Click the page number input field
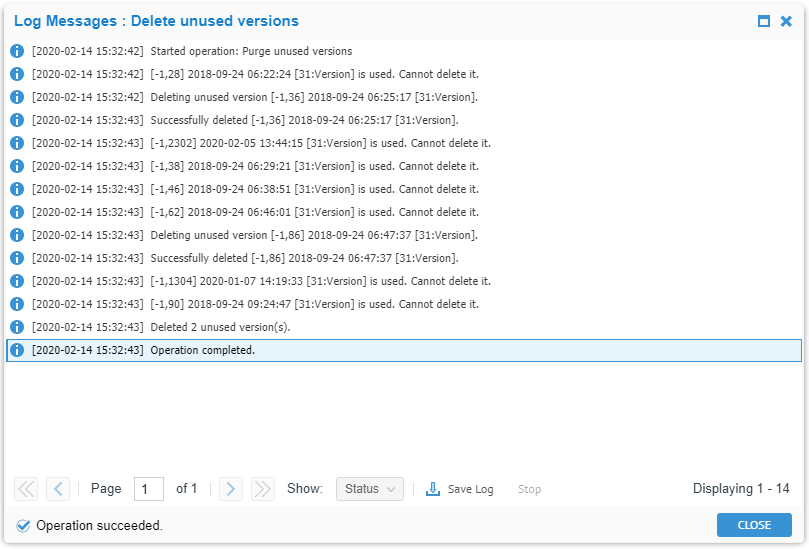Screen dimensions: 809x549 (x=149, y=489)
